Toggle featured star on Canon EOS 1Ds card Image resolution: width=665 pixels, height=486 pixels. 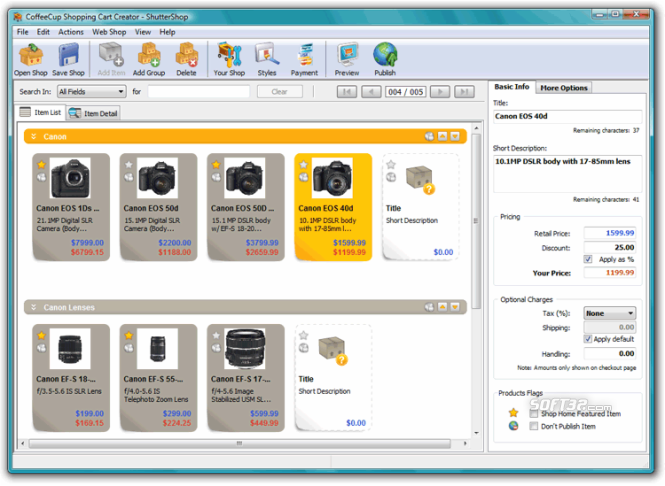tap(42, 165)
